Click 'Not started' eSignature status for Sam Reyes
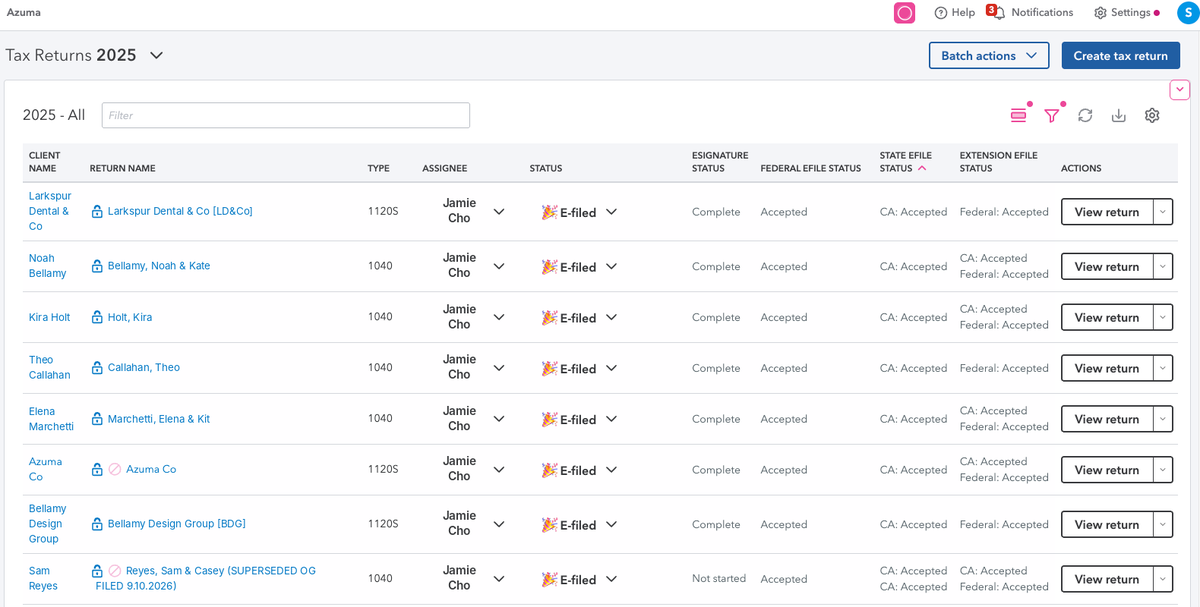 (719, 579)
